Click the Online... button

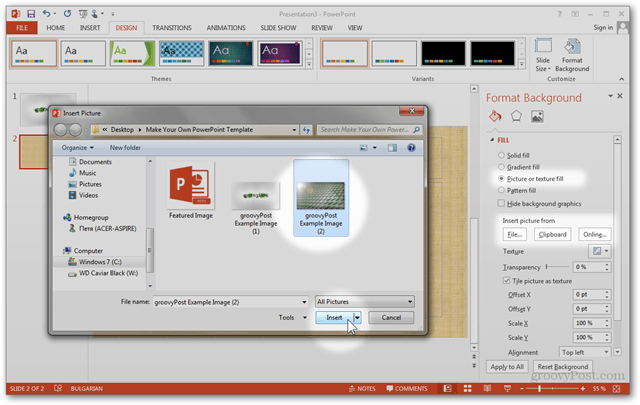595,234
